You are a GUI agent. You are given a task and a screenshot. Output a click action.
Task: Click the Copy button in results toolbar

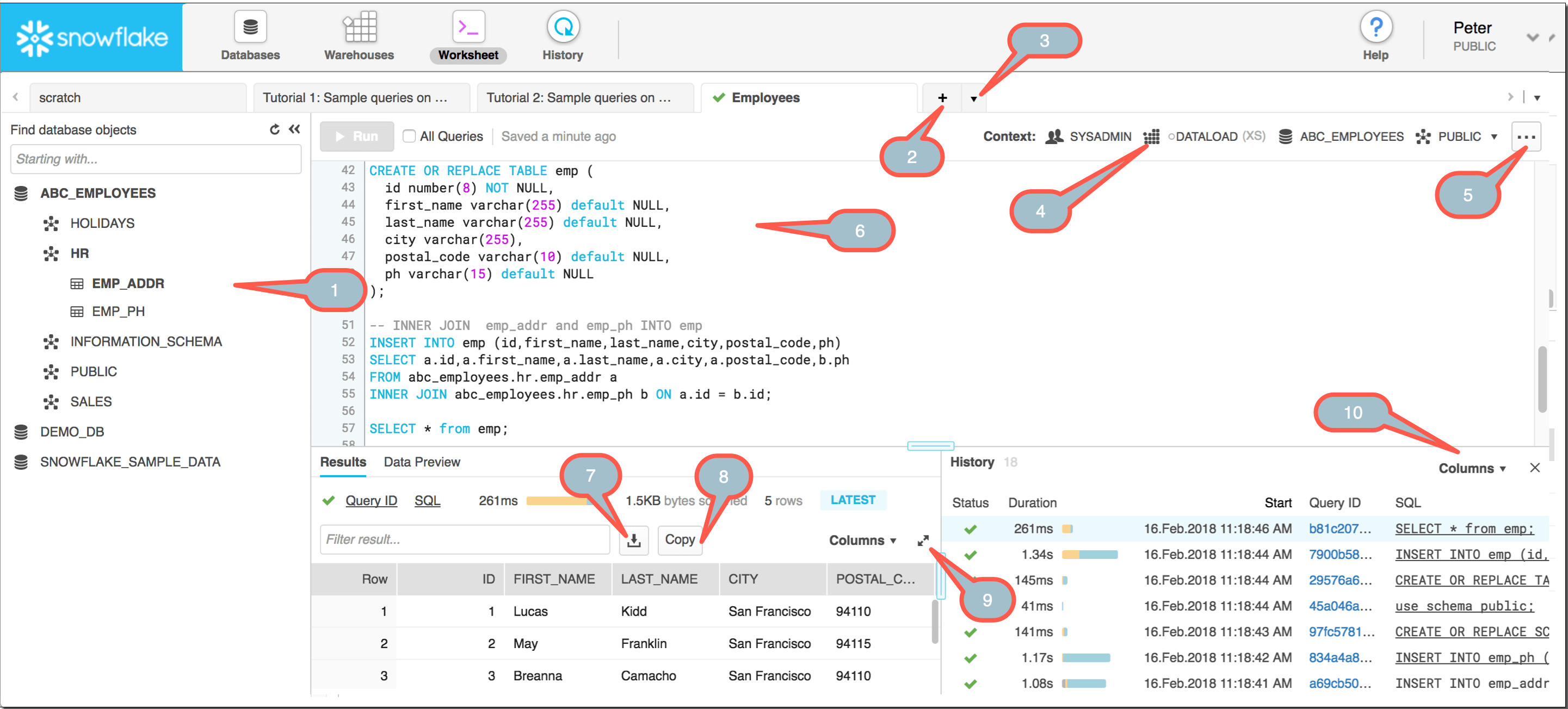click(680, 540)
